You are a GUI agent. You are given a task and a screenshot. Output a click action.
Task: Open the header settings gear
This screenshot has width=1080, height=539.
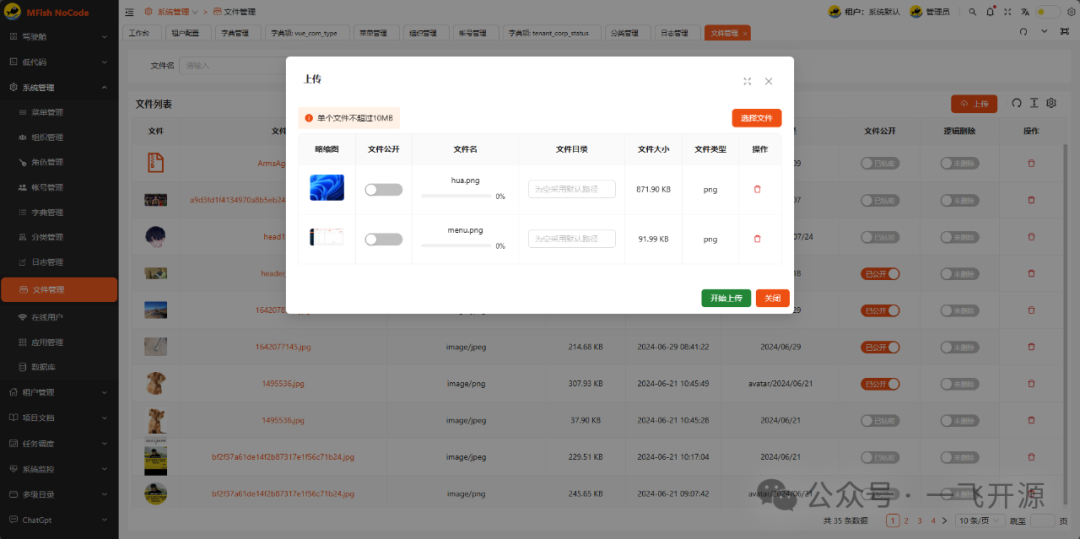1072,12
